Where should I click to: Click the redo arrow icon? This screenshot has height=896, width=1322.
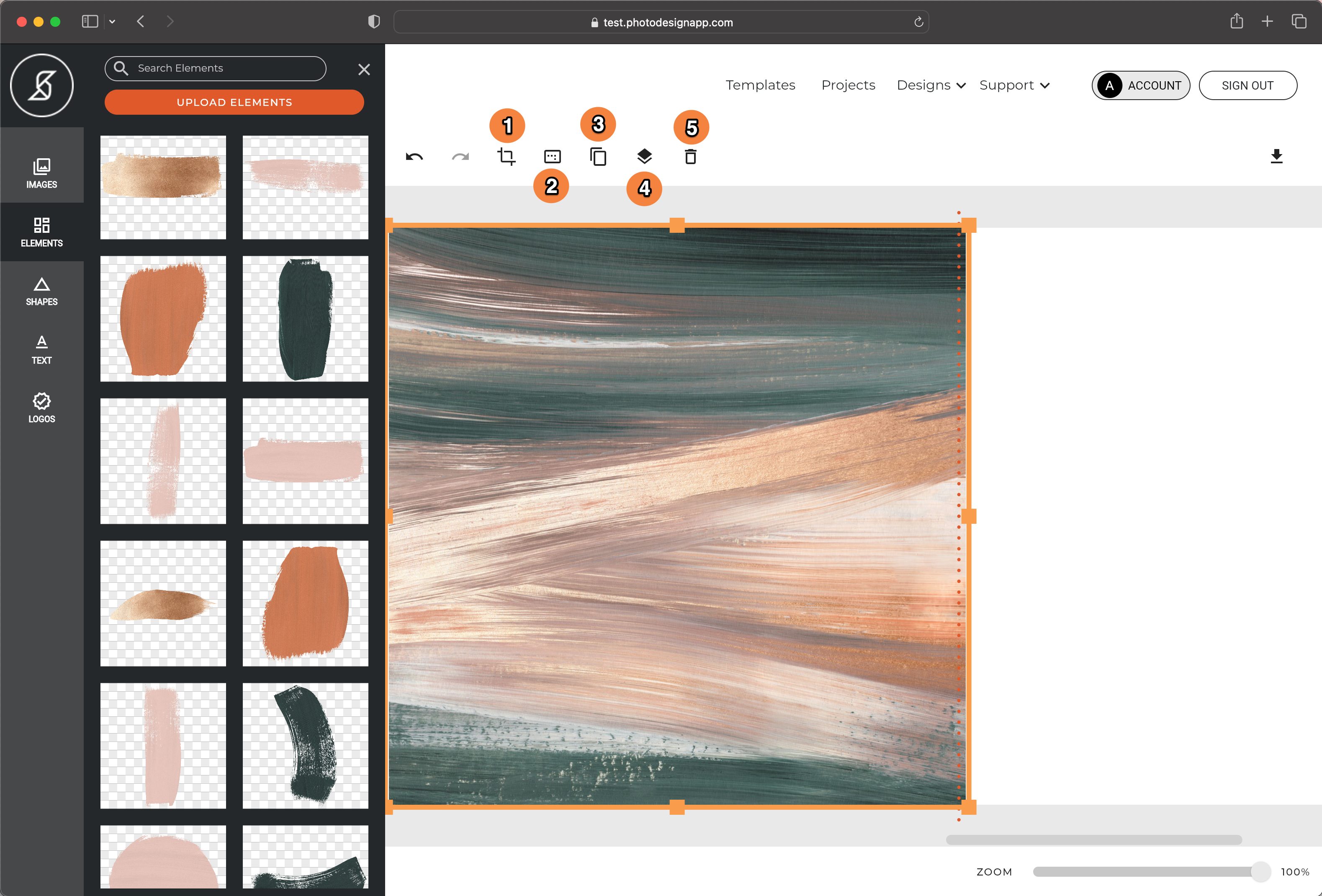tap(460, 157)
